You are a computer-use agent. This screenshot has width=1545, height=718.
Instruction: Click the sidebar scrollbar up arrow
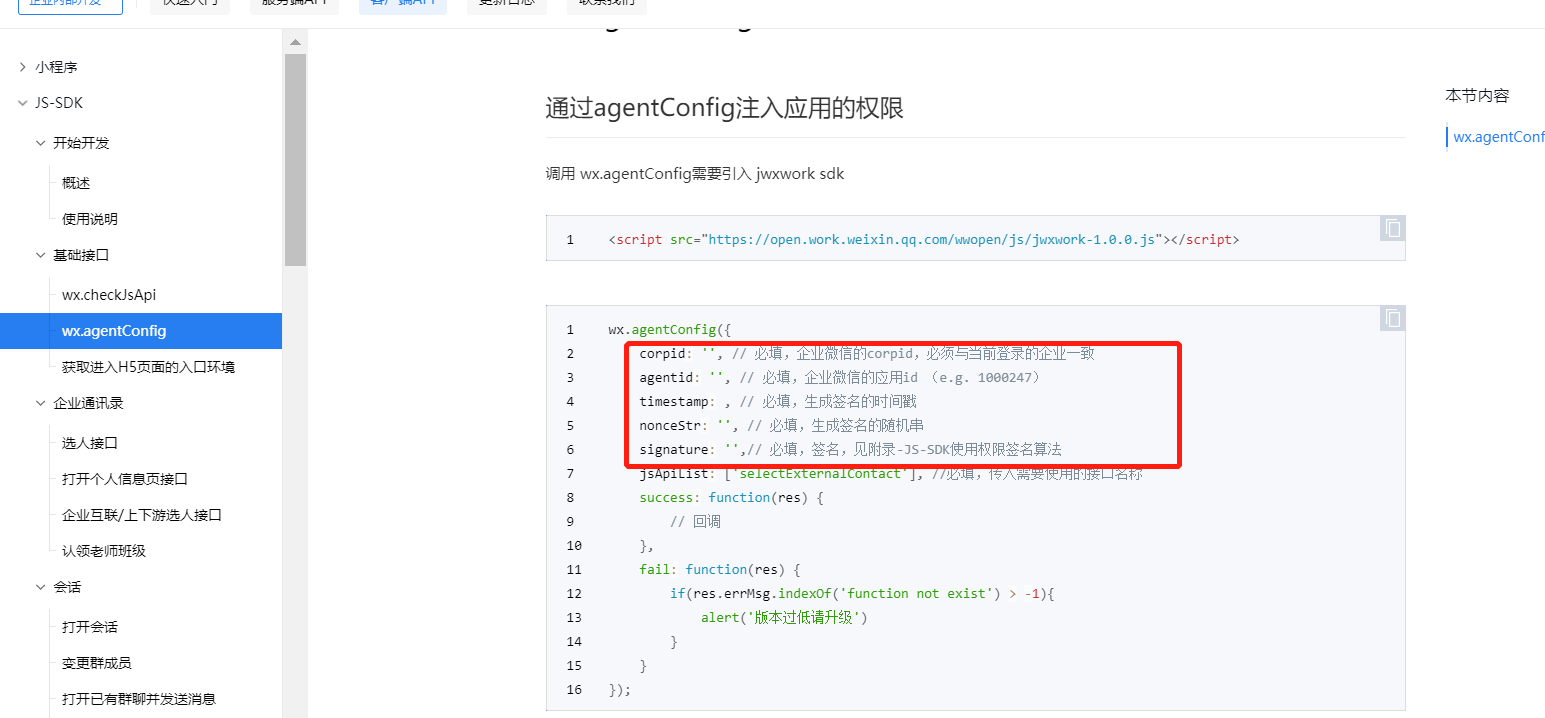(295, 43)
